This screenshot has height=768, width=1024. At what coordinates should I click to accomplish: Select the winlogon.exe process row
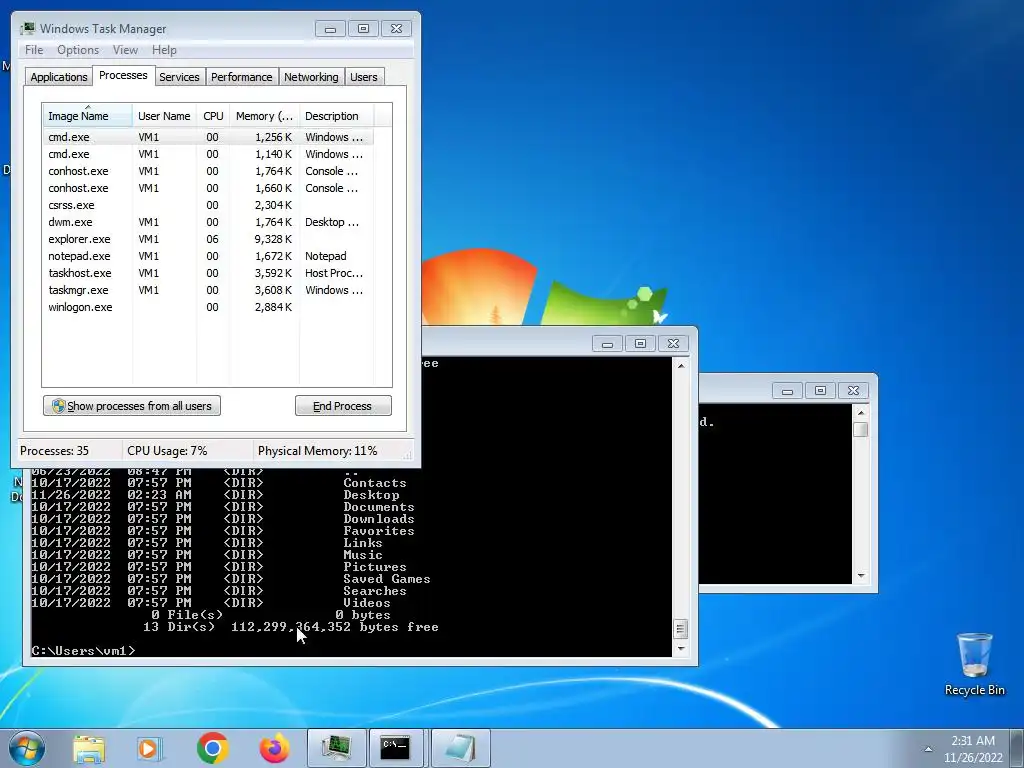coord(208,307)
